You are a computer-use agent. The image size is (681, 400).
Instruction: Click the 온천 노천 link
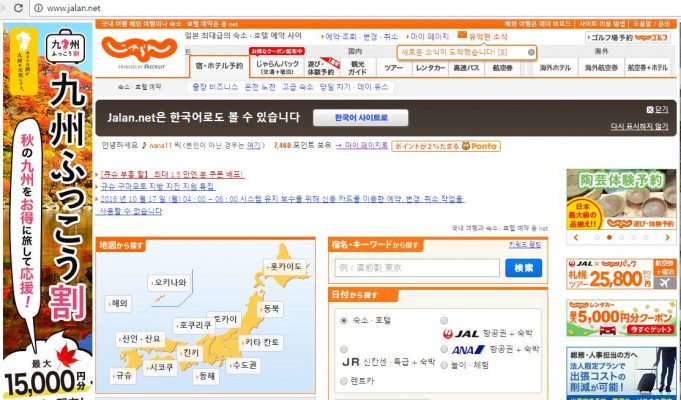[x=260, y=87]
